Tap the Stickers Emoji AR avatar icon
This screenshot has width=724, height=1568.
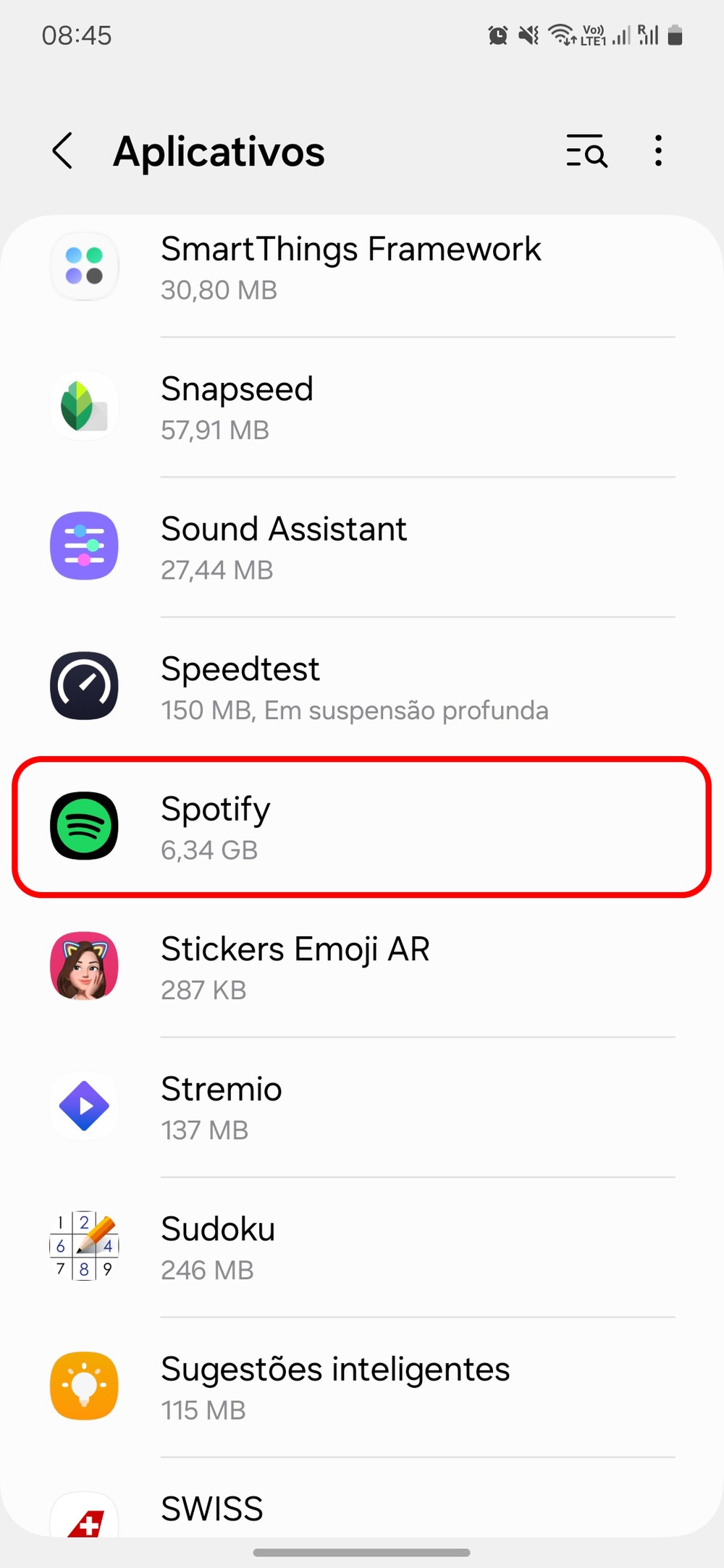point(84,966)
